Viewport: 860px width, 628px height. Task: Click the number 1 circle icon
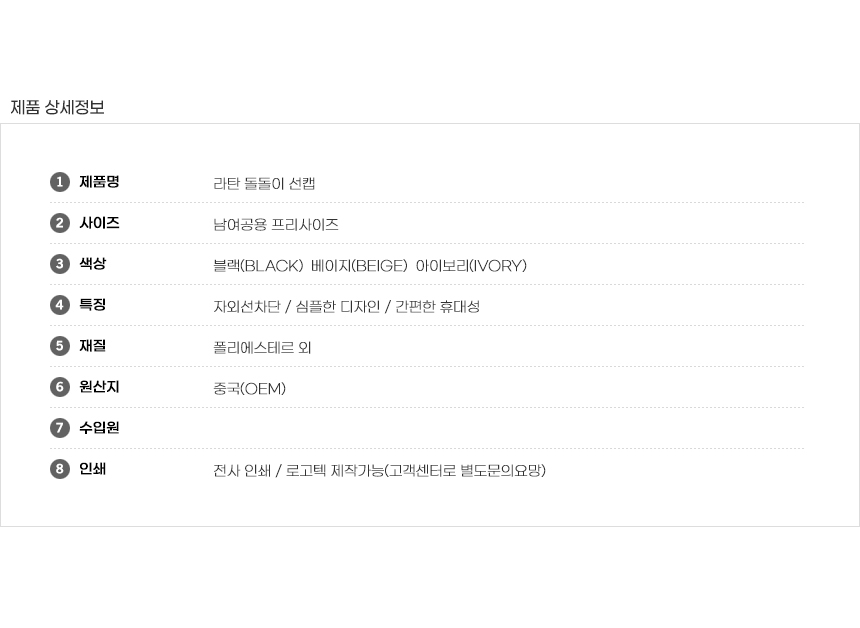click(60, 182)
